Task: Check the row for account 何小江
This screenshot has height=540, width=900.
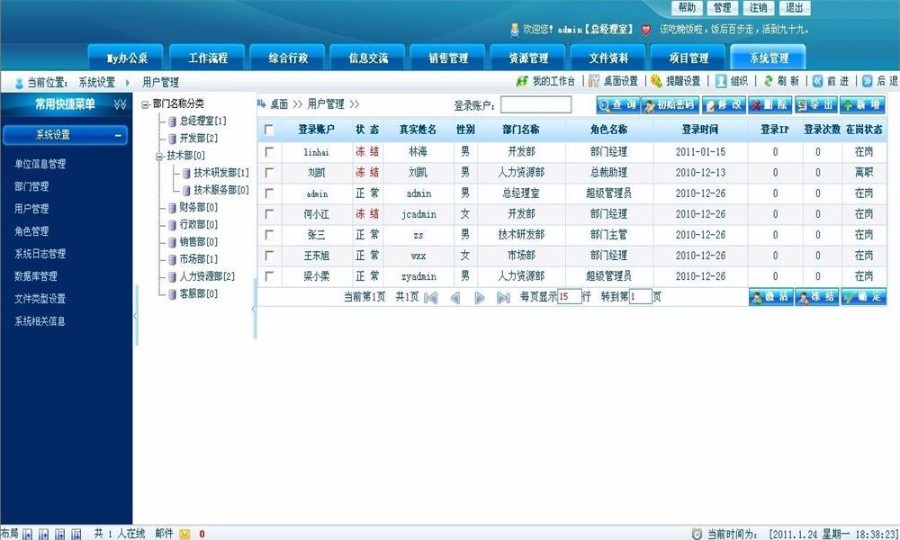Action: [269, 214]
